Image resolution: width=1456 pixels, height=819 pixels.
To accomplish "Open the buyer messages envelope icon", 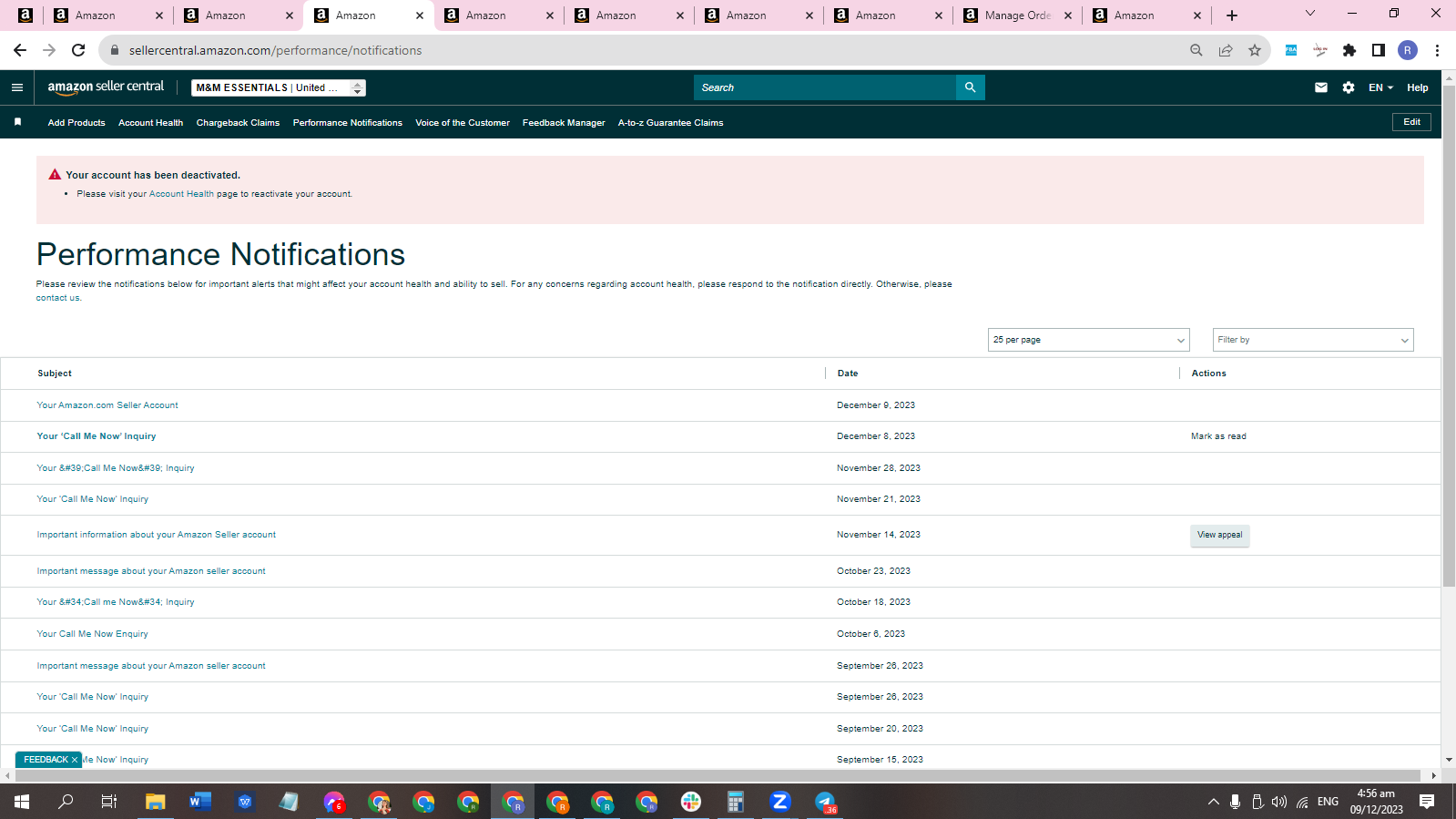I will tap(1321, 87).
